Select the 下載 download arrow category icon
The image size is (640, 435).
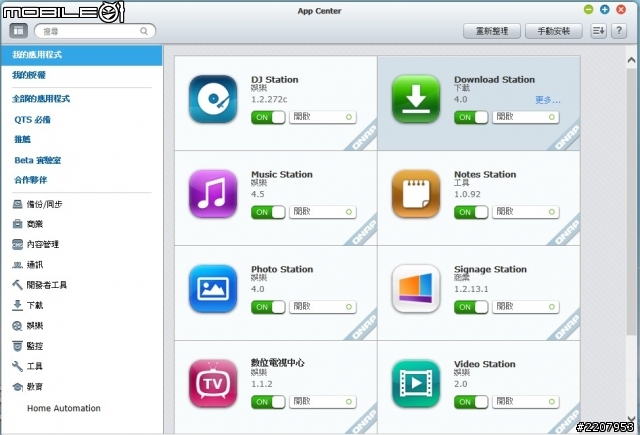[x=17, y=305]
